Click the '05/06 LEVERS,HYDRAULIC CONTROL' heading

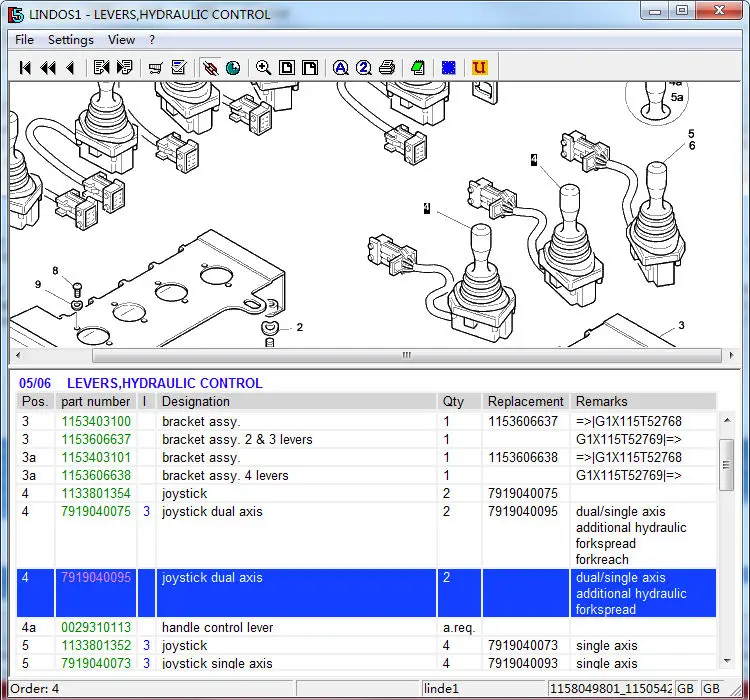[x=141, y=383]
